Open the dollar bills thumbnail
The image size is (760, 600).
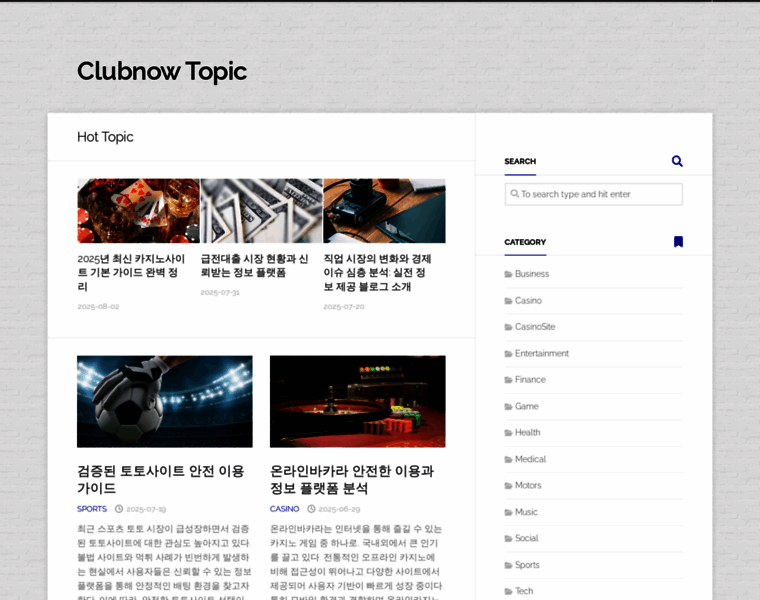pyautogui.click(x=261, y=211)
